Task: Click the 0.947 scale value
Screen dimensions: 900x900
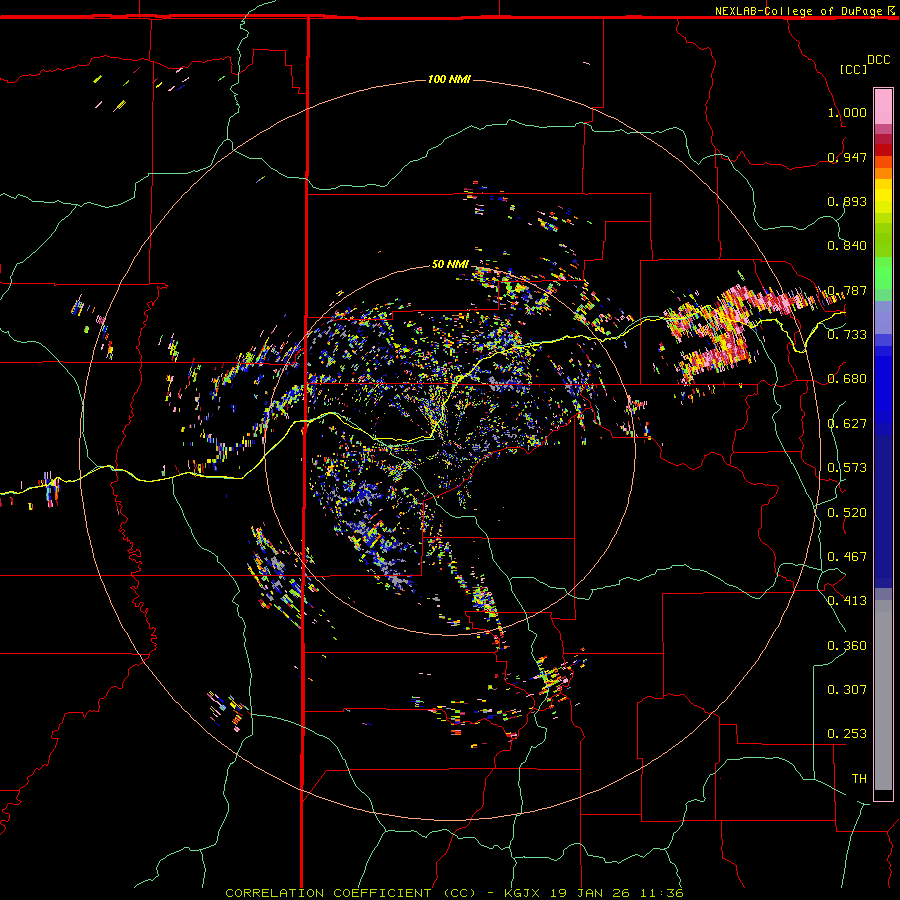Action: (847, 157)
